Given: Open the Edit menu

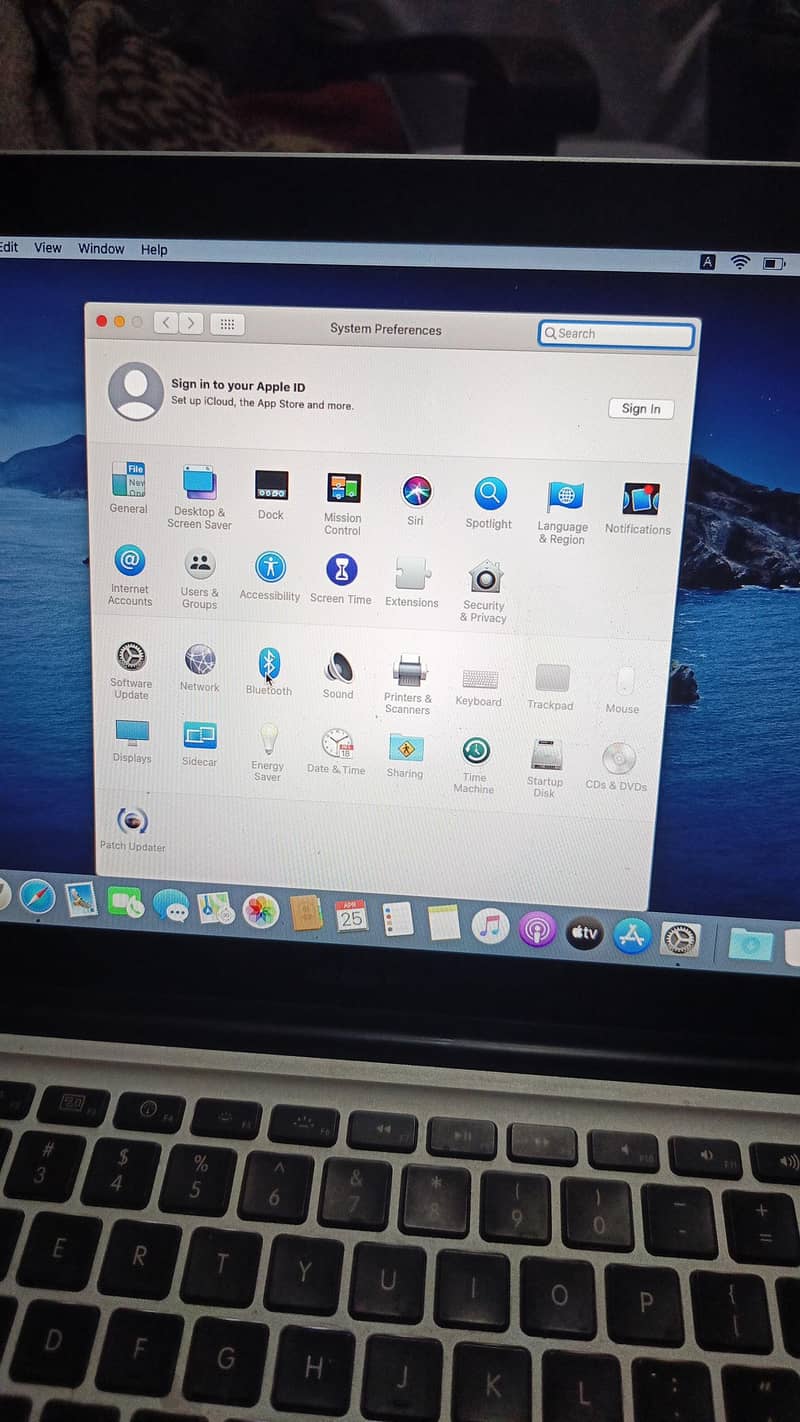Looking at the screenshot, I should point(9,247).
